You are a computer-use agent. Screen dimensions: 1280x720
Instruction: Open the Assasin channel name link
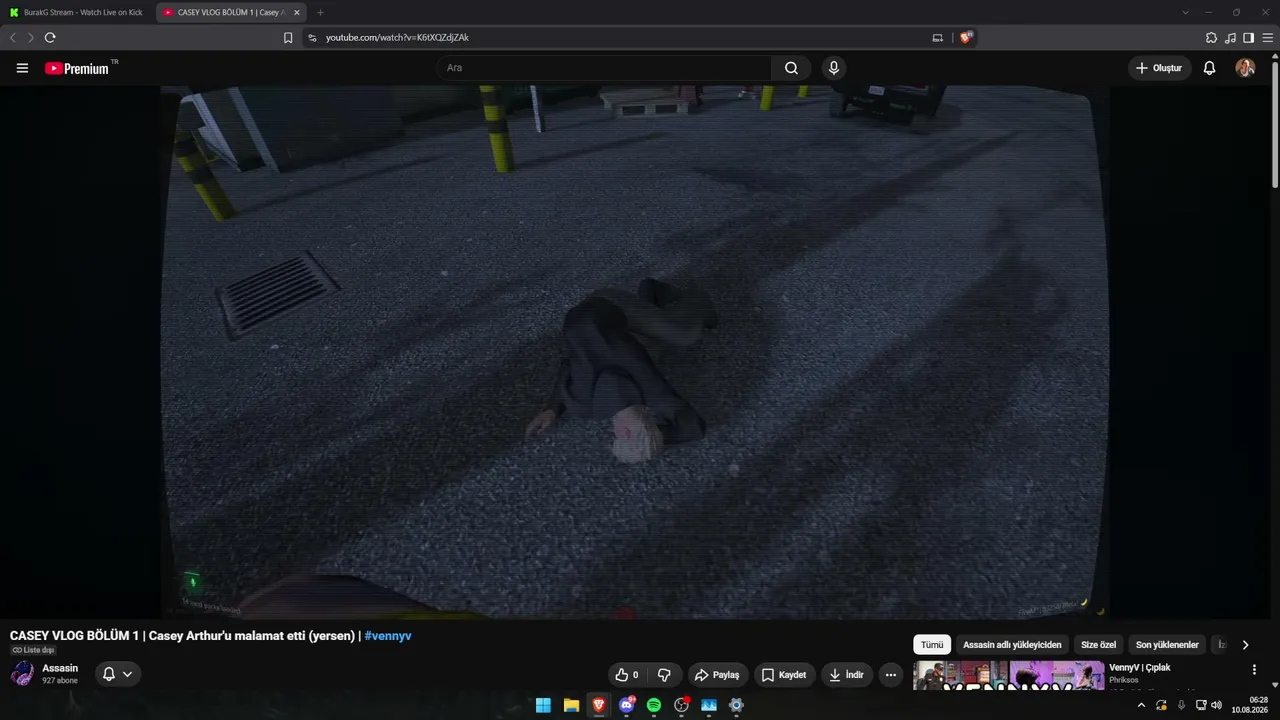click(x=60, y=668)
